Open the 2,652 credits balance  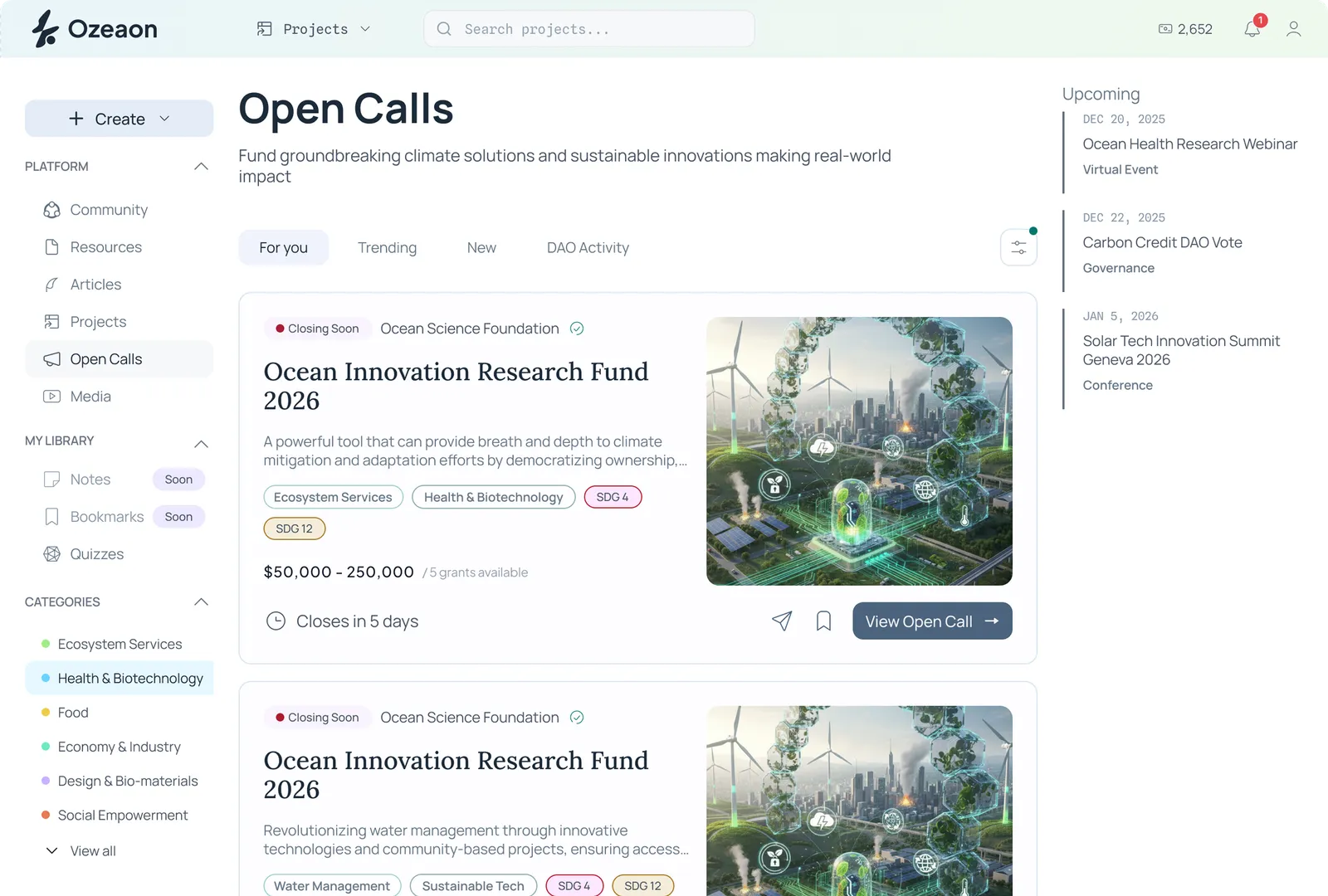1185,29
